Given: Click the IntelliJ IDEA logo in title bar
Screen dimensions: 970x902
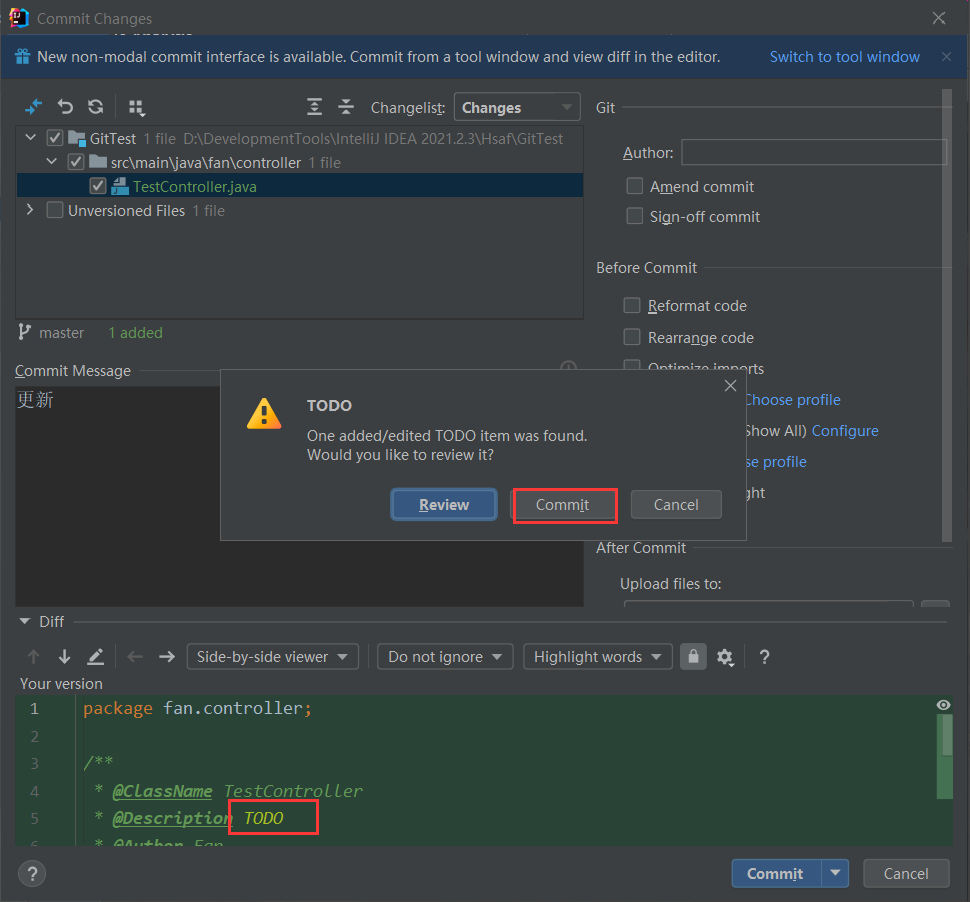Looking at the screenshot, I should [x=19, y=18].
